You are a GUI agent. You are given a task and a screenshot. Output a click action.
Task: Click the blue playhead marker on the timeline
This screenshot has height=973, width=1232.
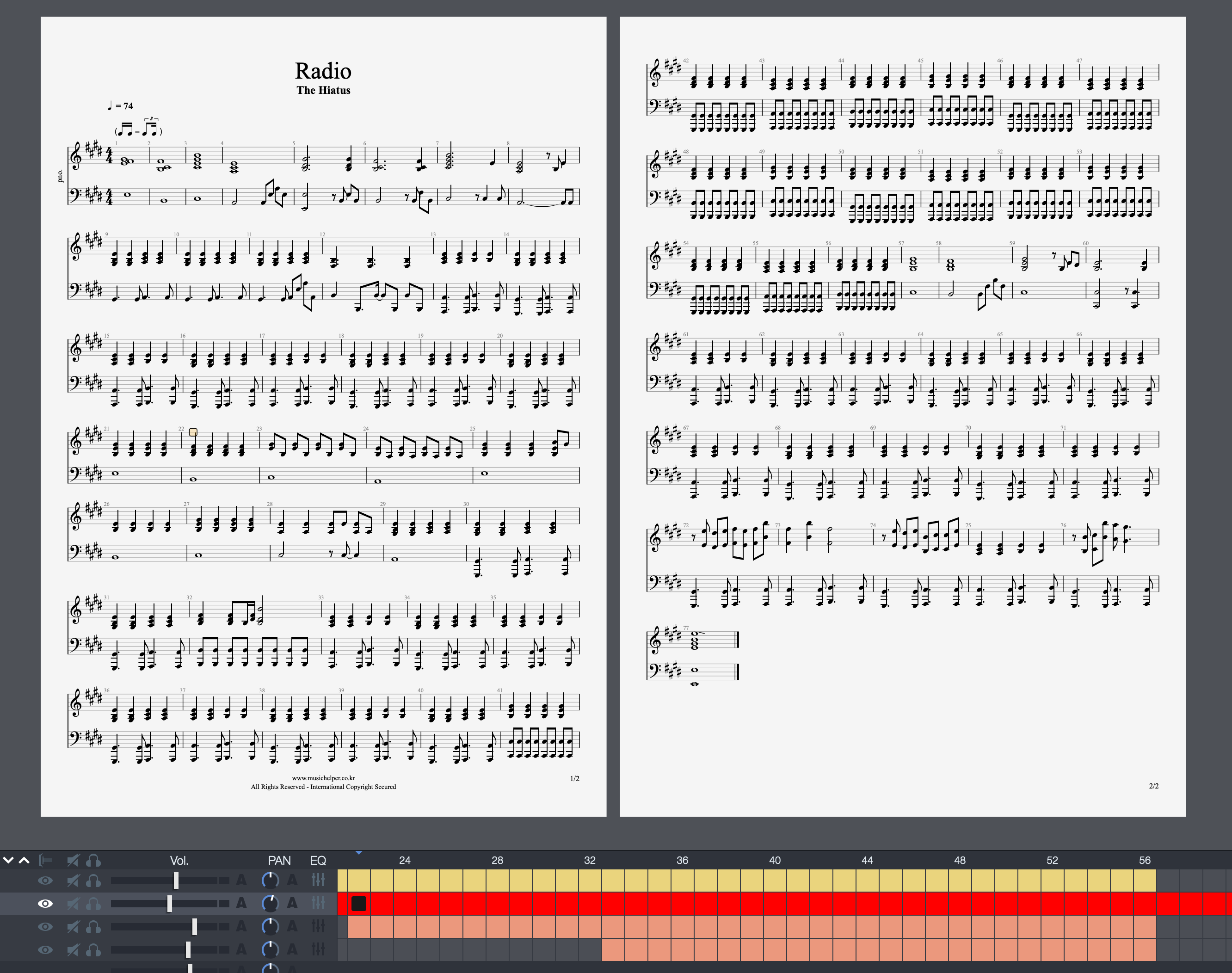click(359, 853)
